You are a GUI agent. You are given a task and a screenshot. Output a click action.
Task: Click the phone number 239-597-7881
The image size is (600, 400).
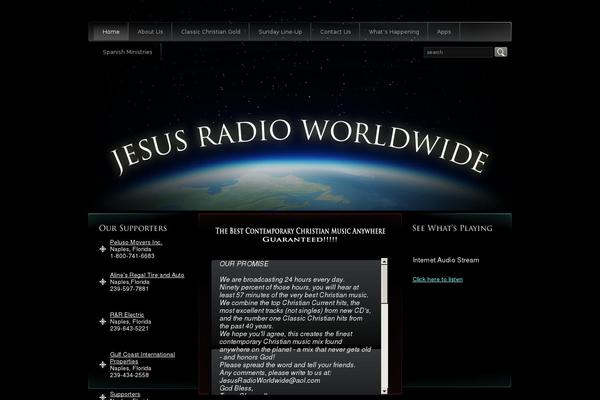pyautogui.click(x=129, y=289)
